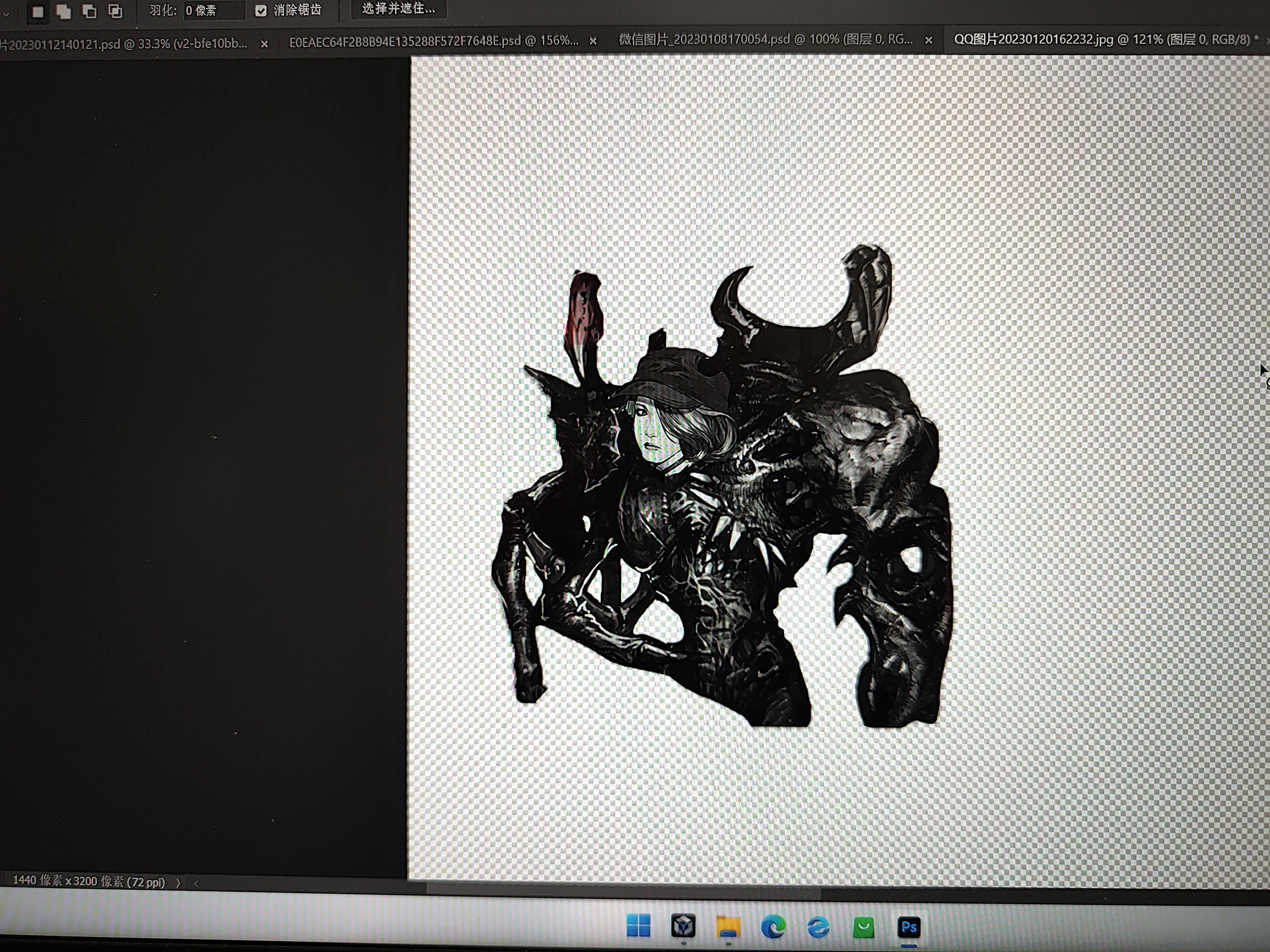Screen dimensions: 1270x952
Task: Select the Intersect with selection icon
Action: (x=115, y=11)
